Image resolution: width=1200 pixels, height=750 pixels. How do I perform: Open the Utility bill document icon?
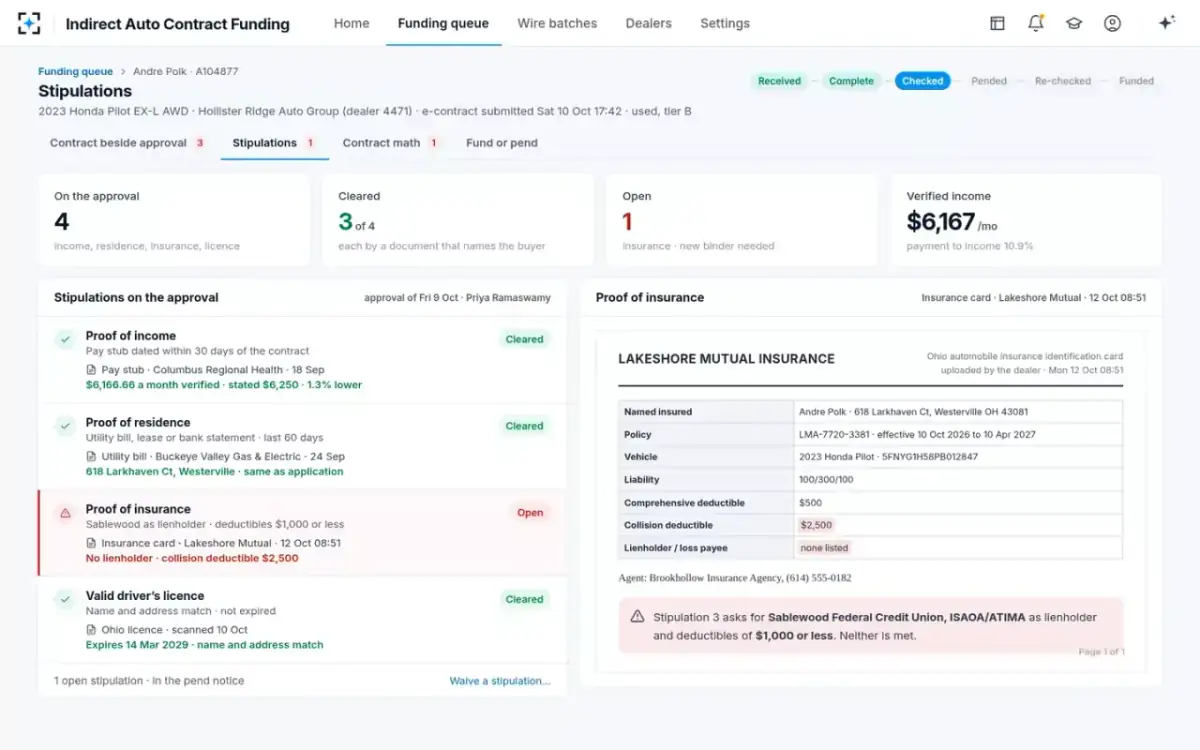coord(92,457)
